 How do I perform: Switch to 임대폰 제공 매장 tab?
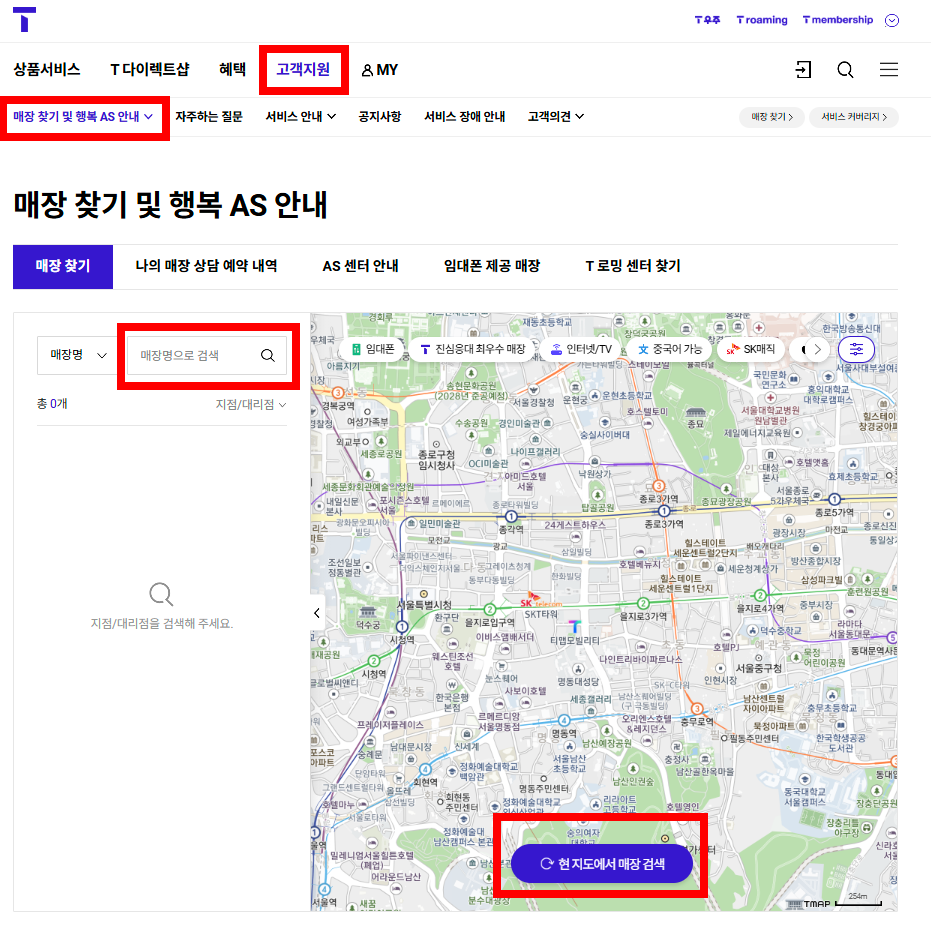click(492, 266)
